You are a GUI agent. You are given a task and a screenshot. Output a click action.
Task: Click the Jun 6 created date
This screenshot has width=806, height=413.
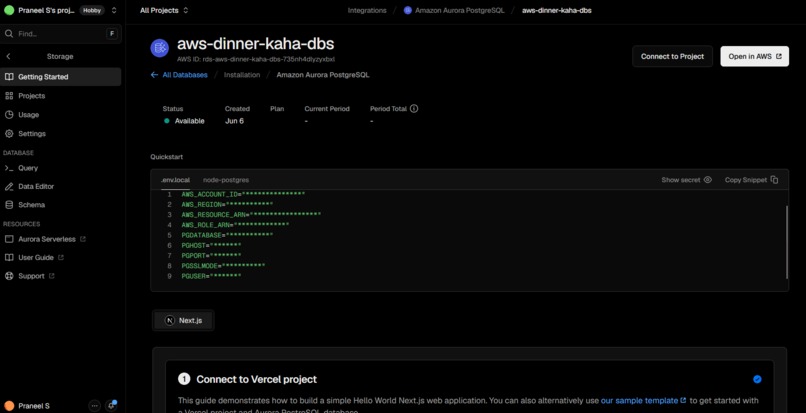[x=234, y=121]
